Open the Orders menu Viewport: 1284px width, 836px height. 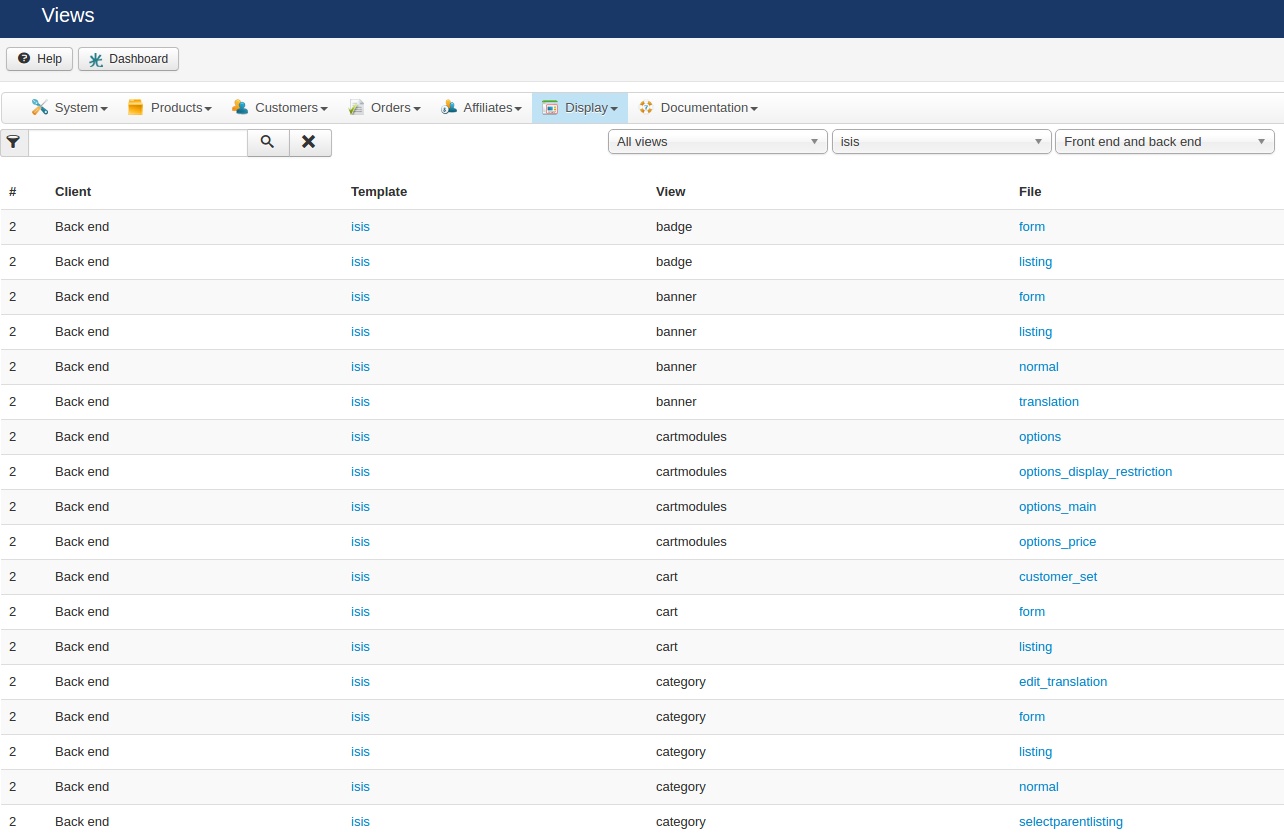coord(384,108)
